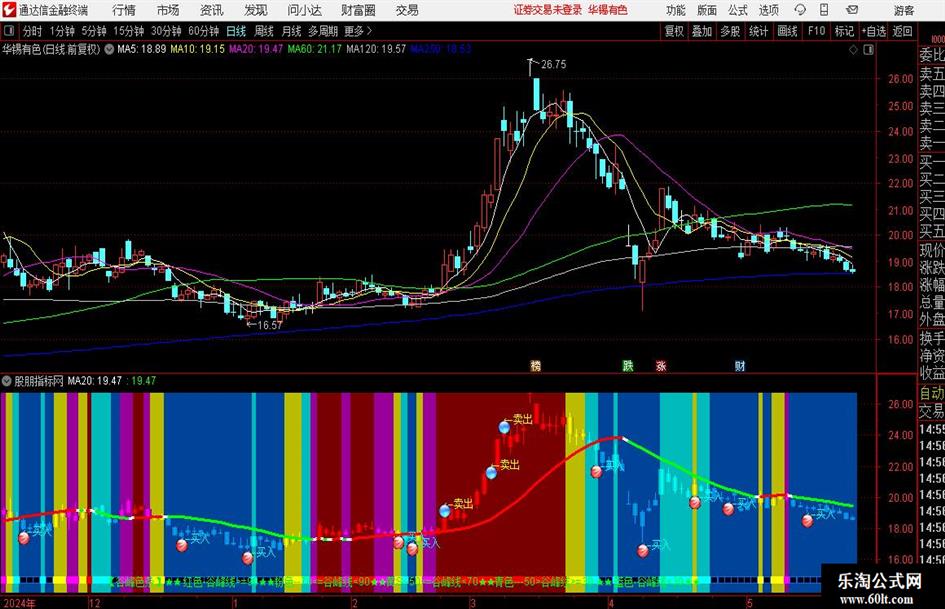The width and height of the screenshot is (945, 609).
Task: Click the MA60: 21.17 indicator value
Action: point(315,49)
